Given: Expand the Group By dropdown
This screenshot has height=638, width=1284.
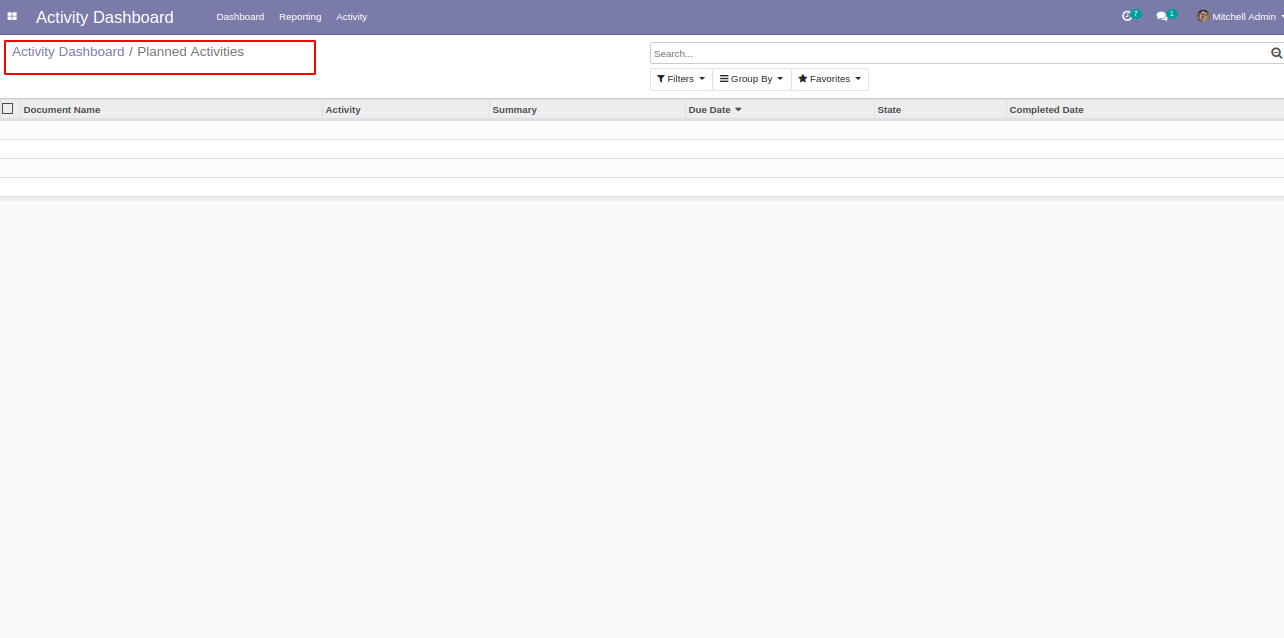Looking at the screenshot, I should click(752, 79).
